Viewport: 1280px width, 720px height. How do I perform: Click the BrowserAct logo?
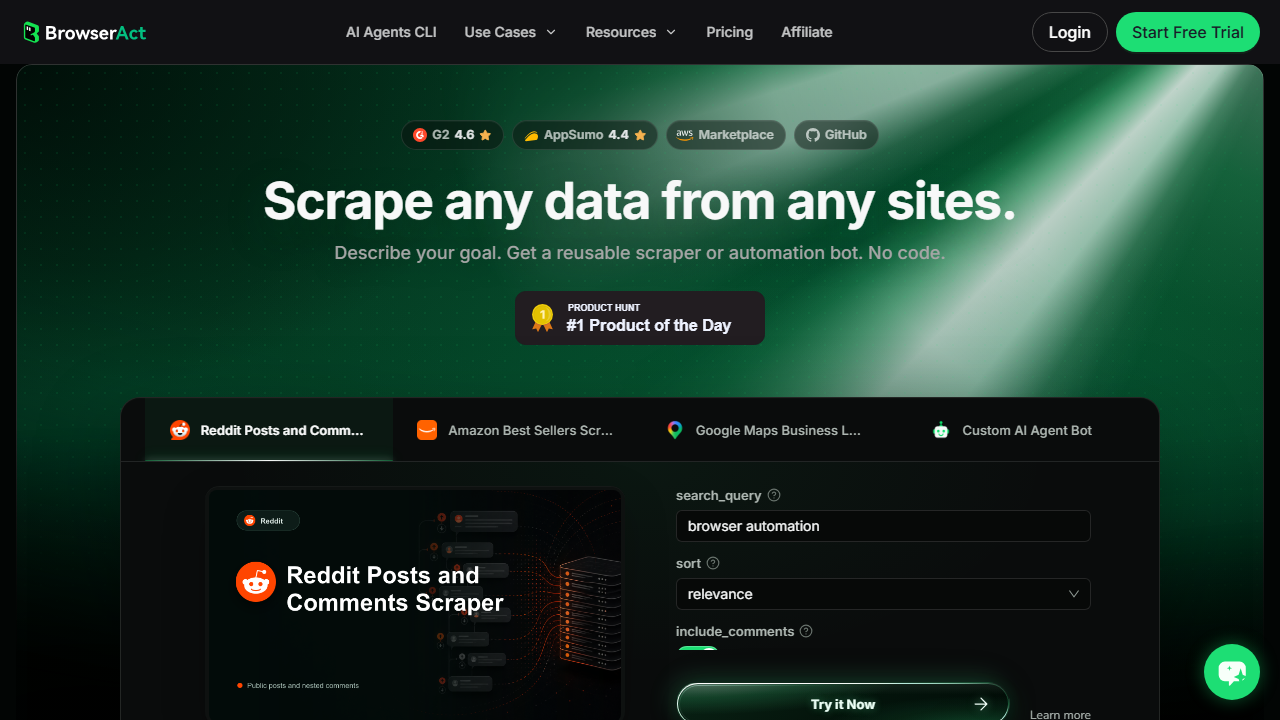(x=85, y=32)
